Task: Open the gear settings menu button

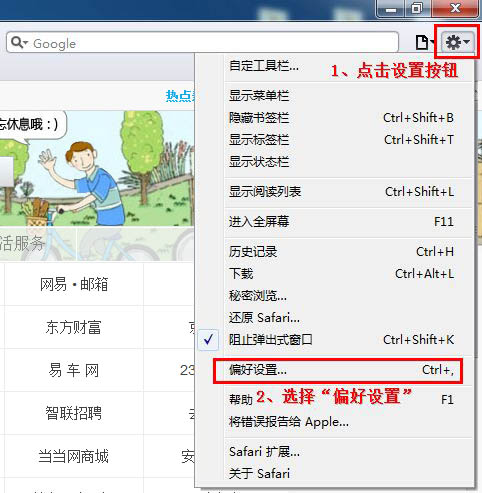Action: click(458, 42)
